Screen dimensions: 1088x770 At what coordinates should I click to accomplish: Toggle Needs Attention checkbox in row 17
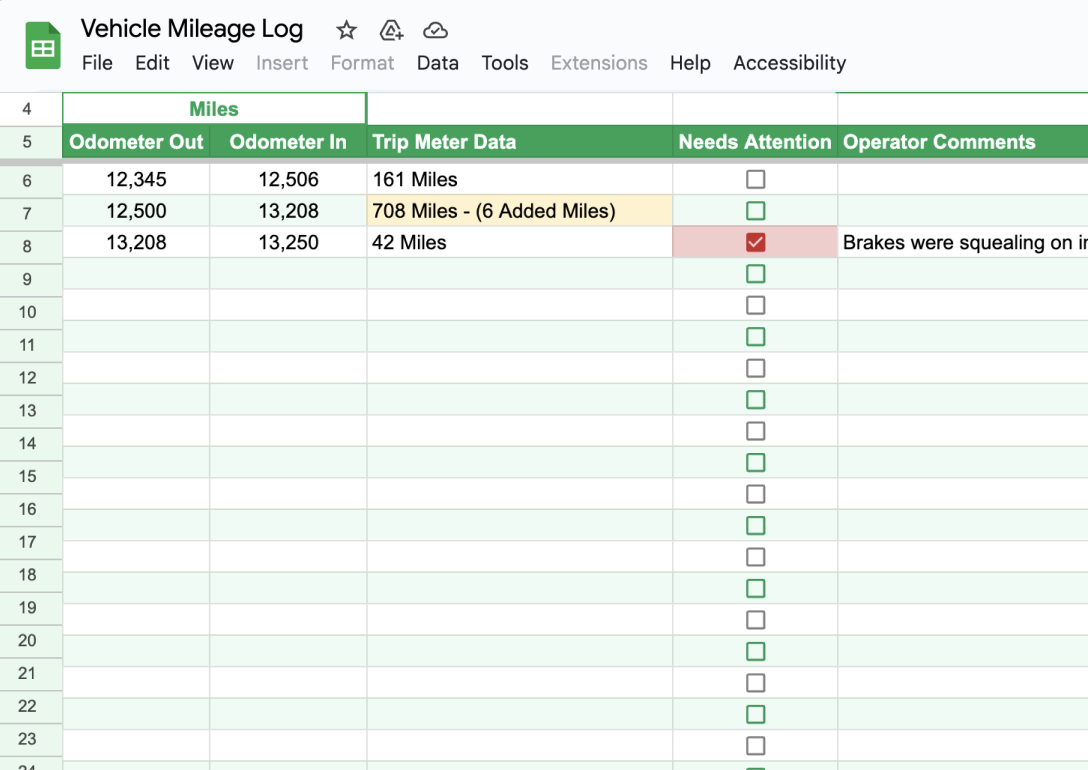click(756, 526)
